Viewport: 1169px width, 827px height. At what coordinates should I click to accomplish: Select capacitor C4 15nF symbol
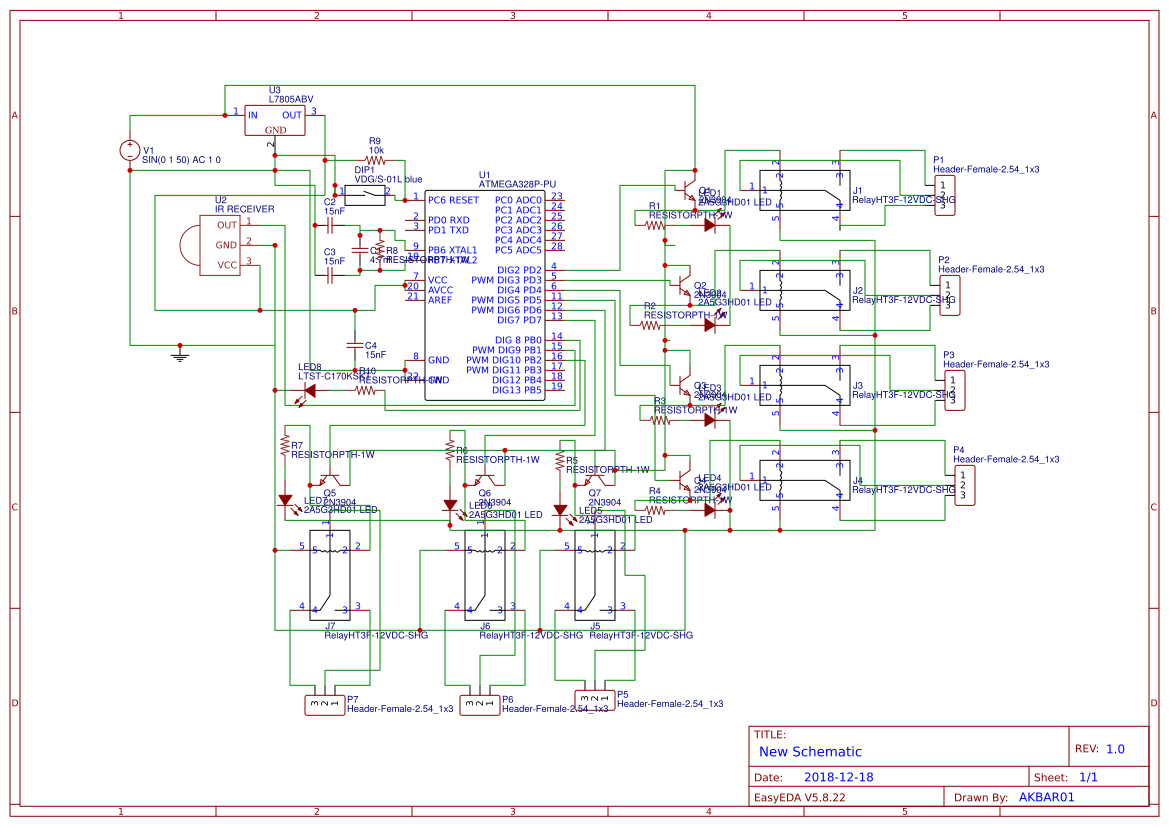pos(355,343)
